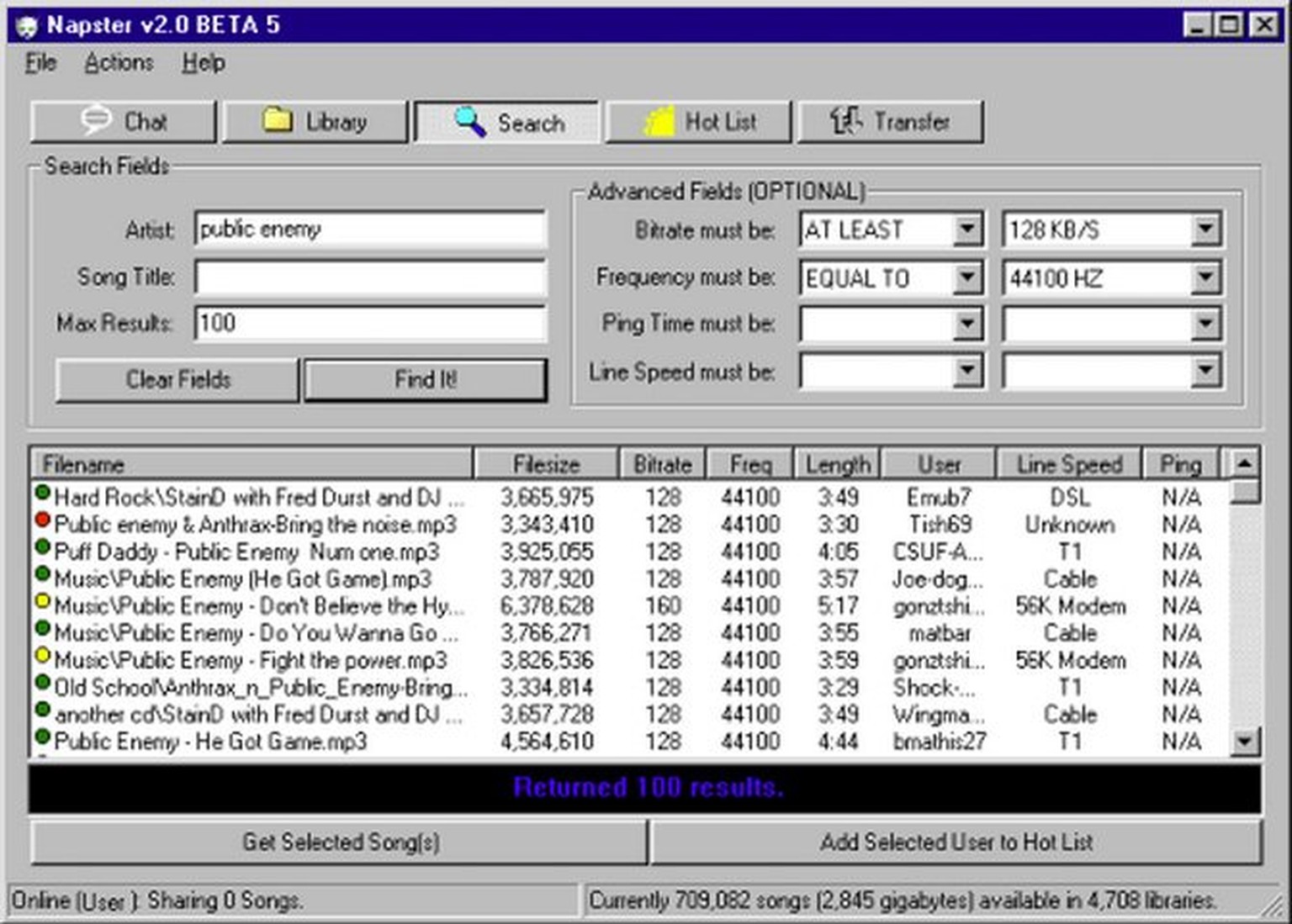Open the Line Speed value dropdown
The width and height of the screenshot is (1292, 924).
(1205, 371)
